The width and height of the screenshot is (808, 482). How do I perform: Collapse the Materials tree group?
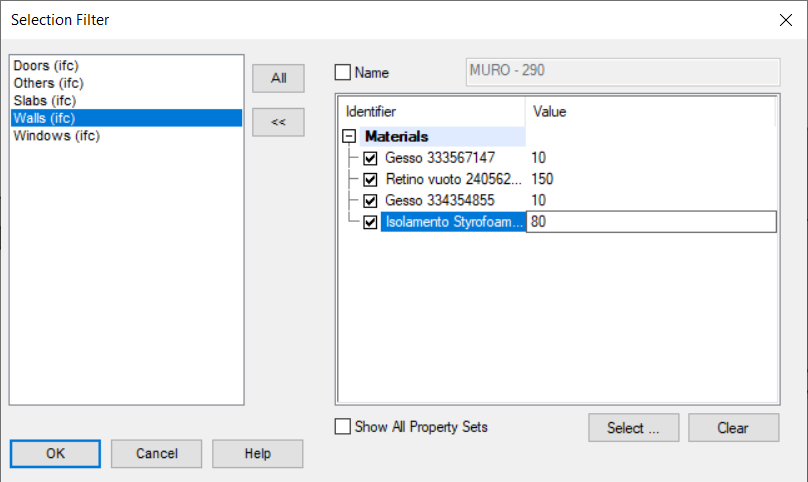pyautogui.click(x=348, y=136)
